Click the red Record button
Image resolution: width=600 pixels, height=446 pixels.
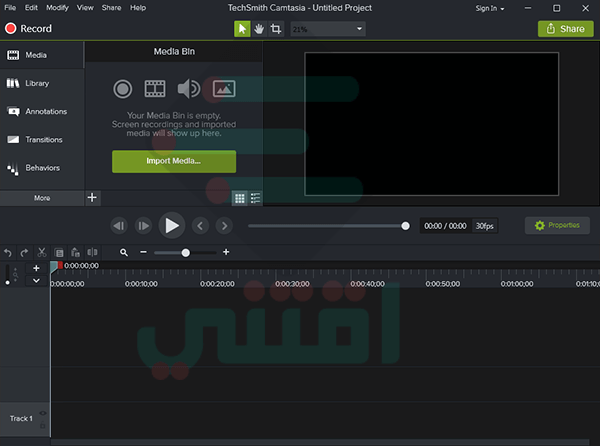click(x=28, y=28)
